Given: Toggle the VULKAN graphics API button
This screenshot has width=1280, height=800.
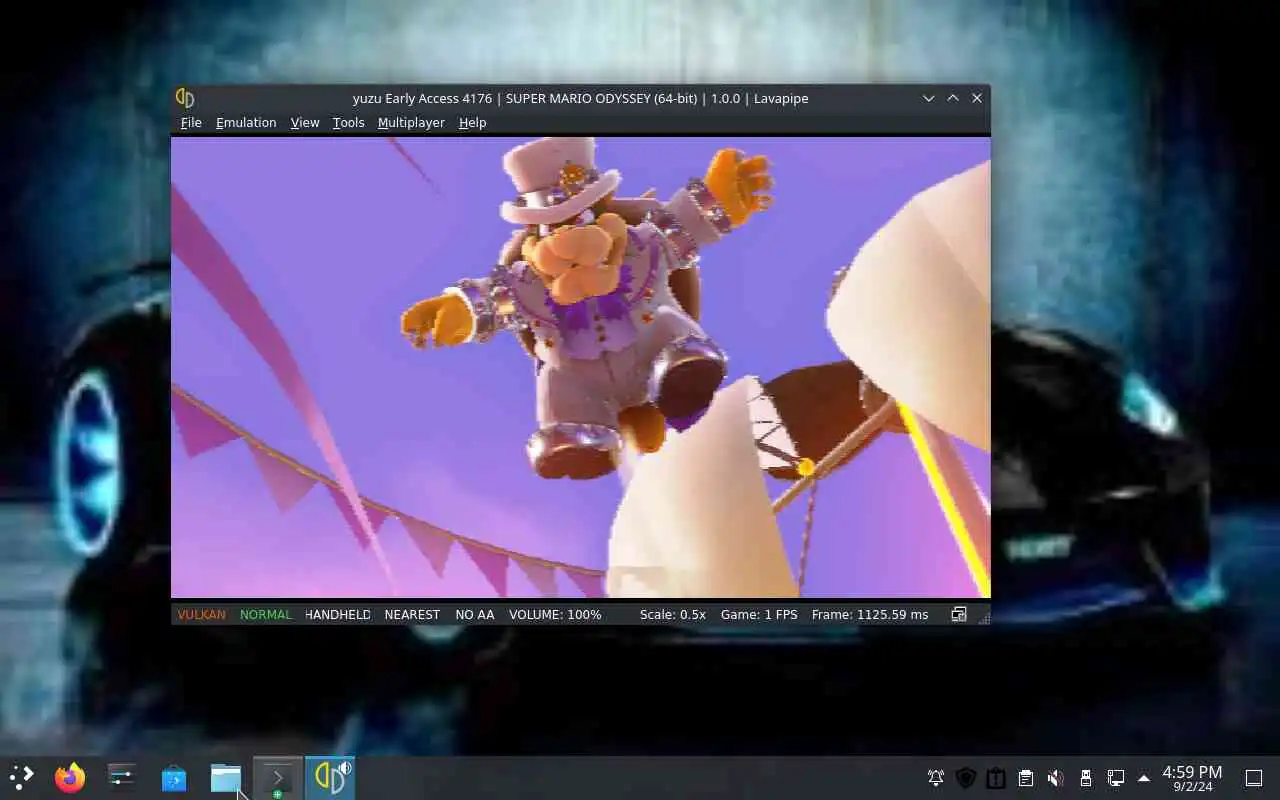Looking at the screenshot, I should pyautogui.click(x=201, y=614).
